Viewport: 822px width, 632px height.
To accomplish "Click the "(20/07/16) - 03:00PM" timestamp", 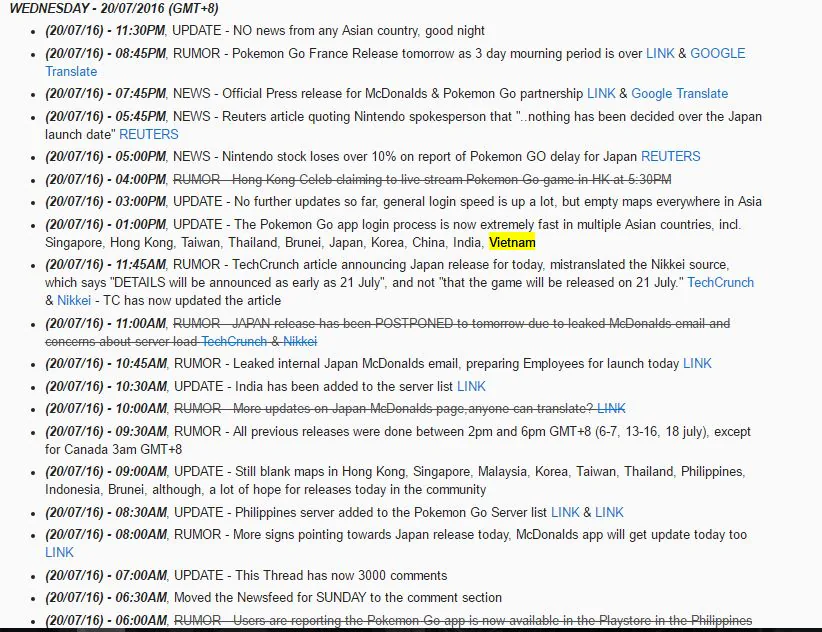I will tap(106, 201).
